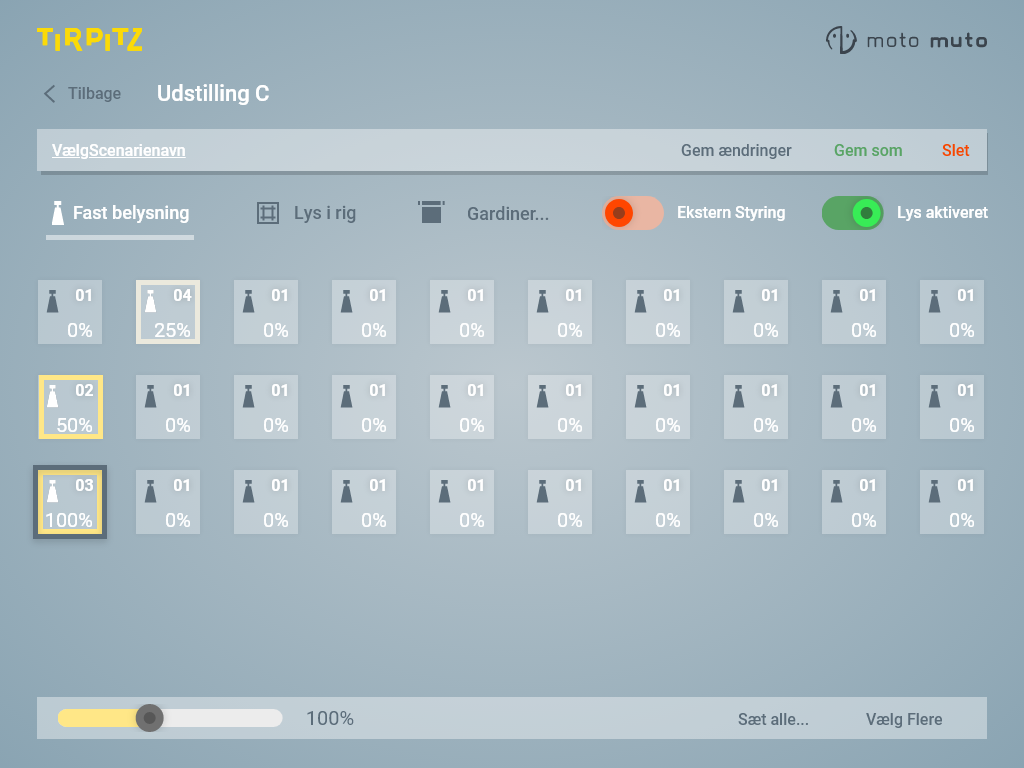Click the brightness slider handle
The height and width of the screenshot is (768, 1024).
pos(150,718)
